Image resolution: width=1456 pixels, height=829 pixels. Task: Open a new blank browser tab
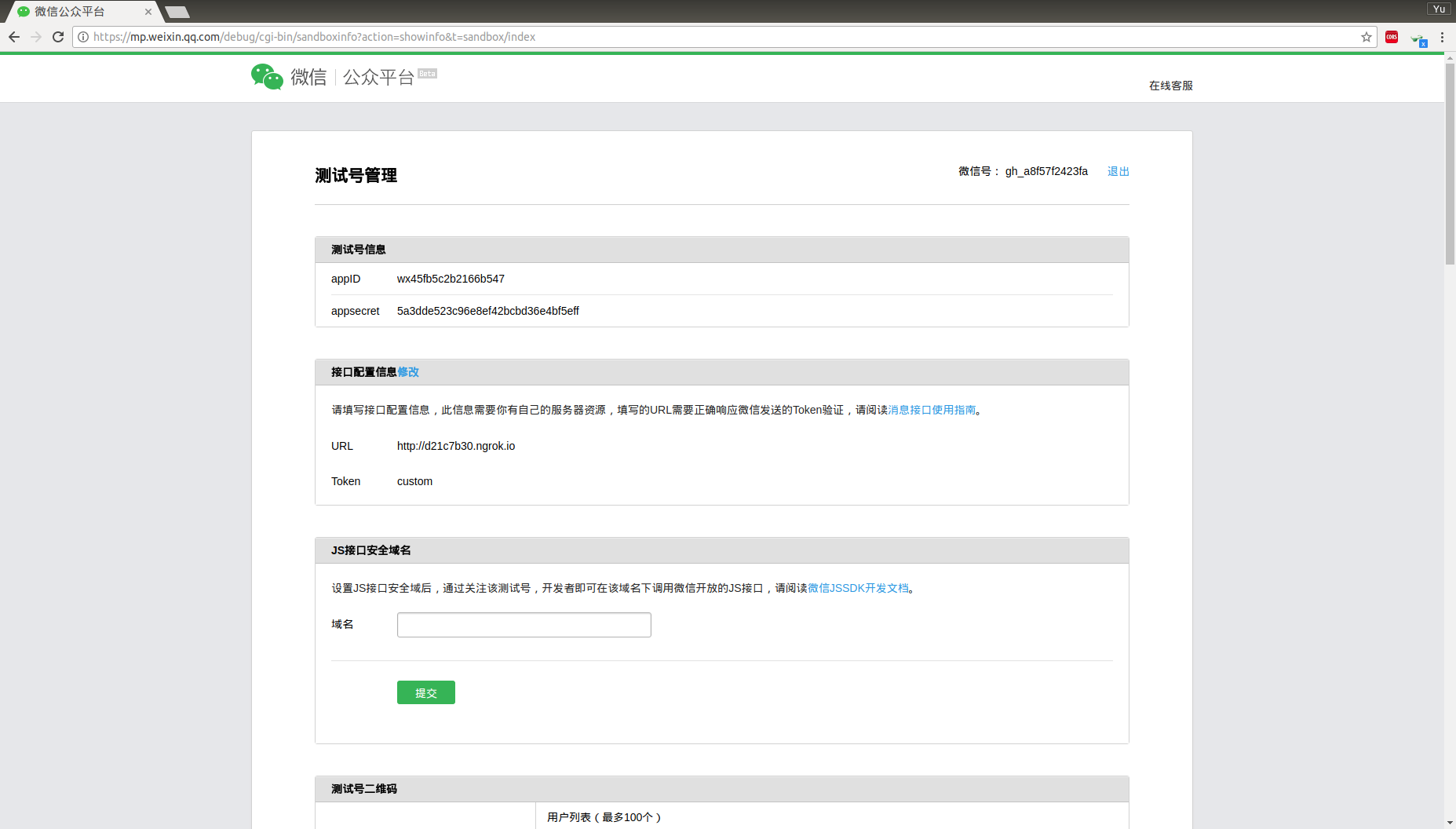[177, 12]
